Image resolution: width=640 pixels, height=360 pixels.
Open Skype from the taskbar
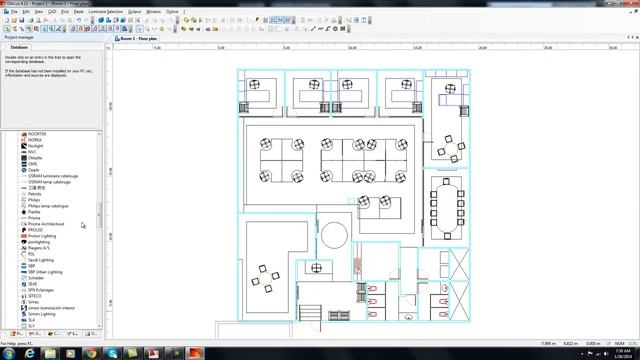click(x=112, y=353)
